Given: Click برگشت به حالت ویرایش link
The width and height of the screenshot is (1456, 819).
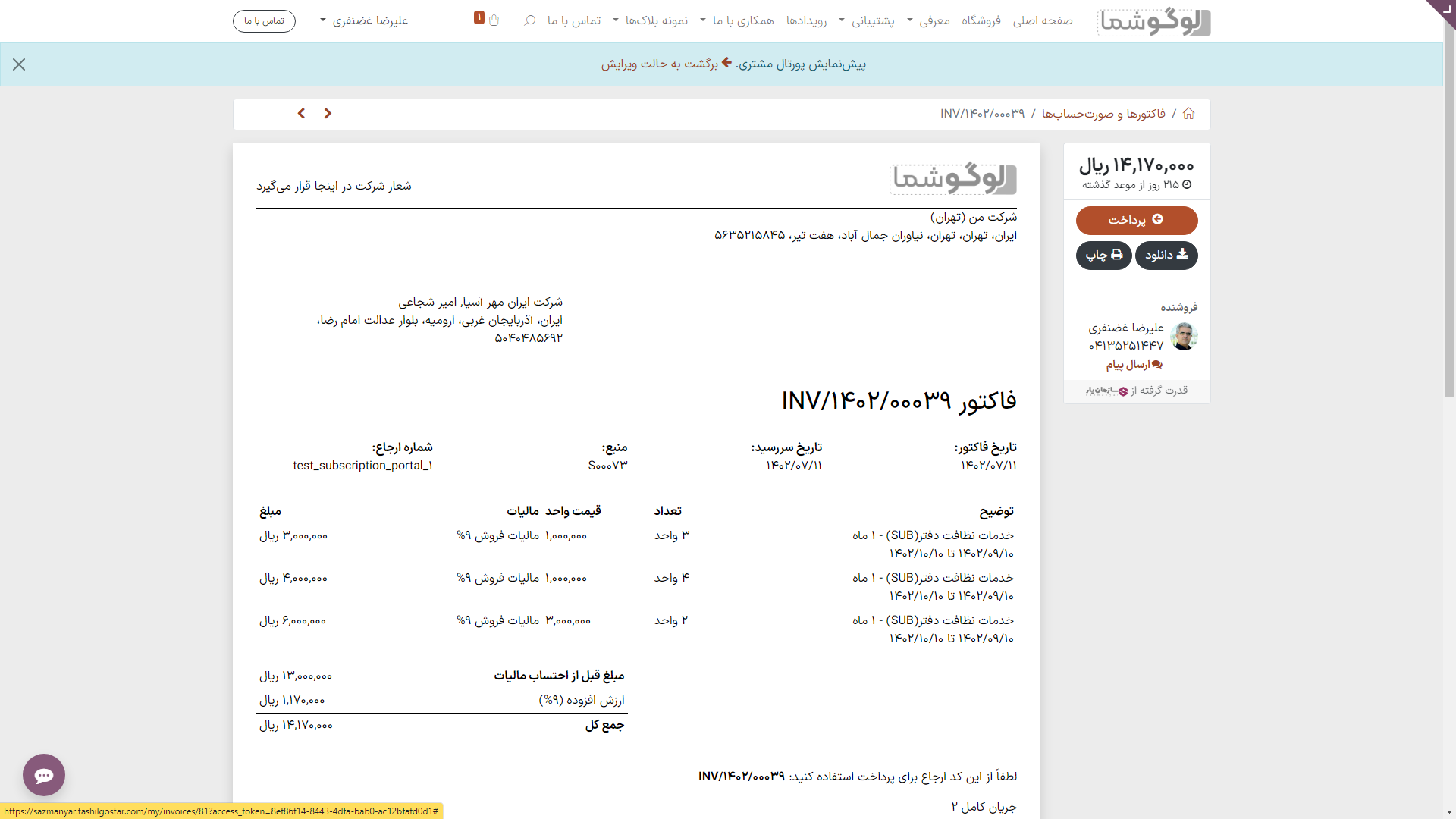Looking at the screenshot, I should (659, 64).
